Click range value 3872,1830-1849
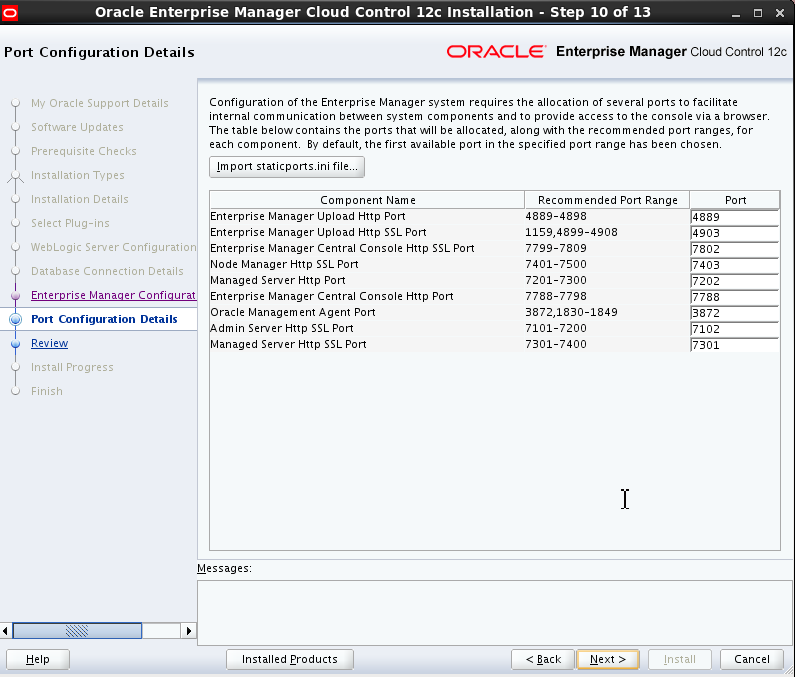Viewport: 795px width, 677px height. (x=571, y=312)
